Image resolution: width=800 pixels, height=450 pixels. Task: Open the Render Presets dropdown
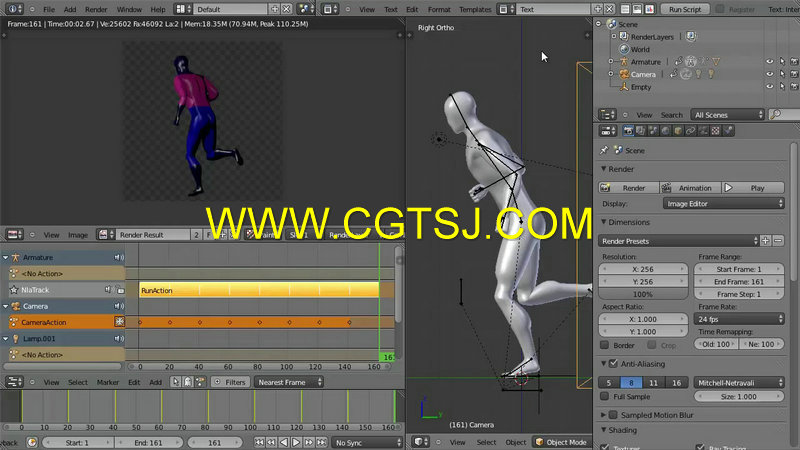[678, 241]
